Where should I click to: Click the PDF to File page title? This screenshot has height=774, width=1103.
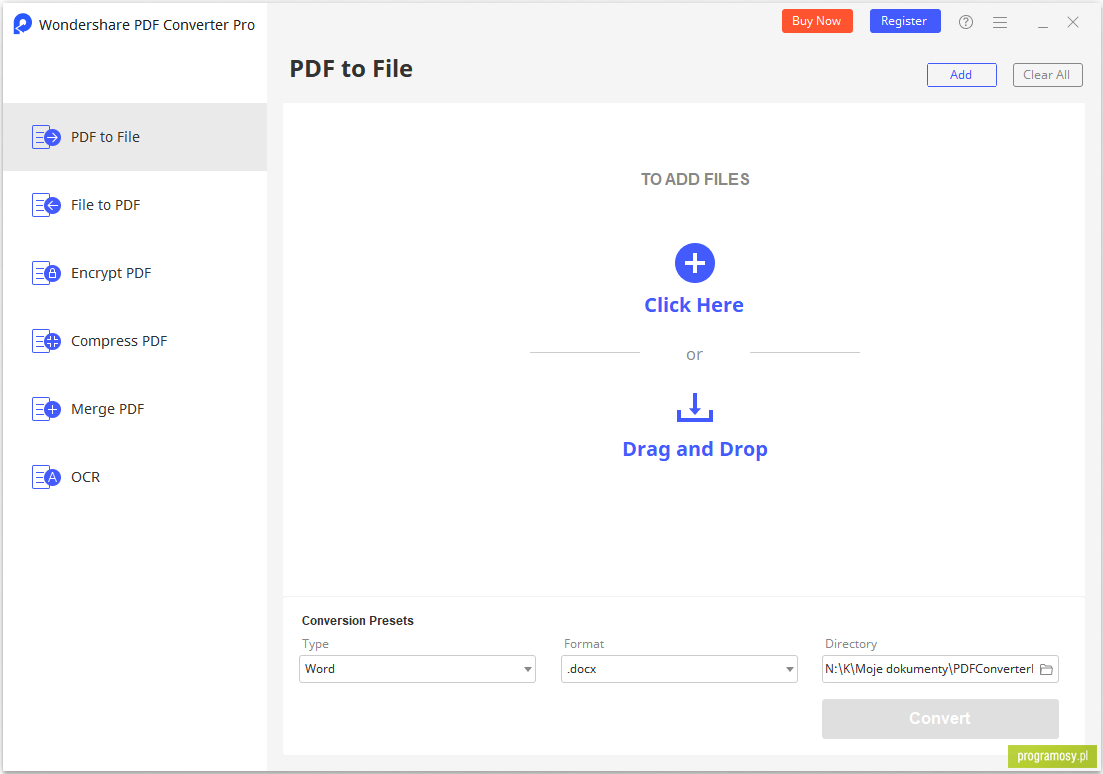pyautogui.click(x=351, y=69)
